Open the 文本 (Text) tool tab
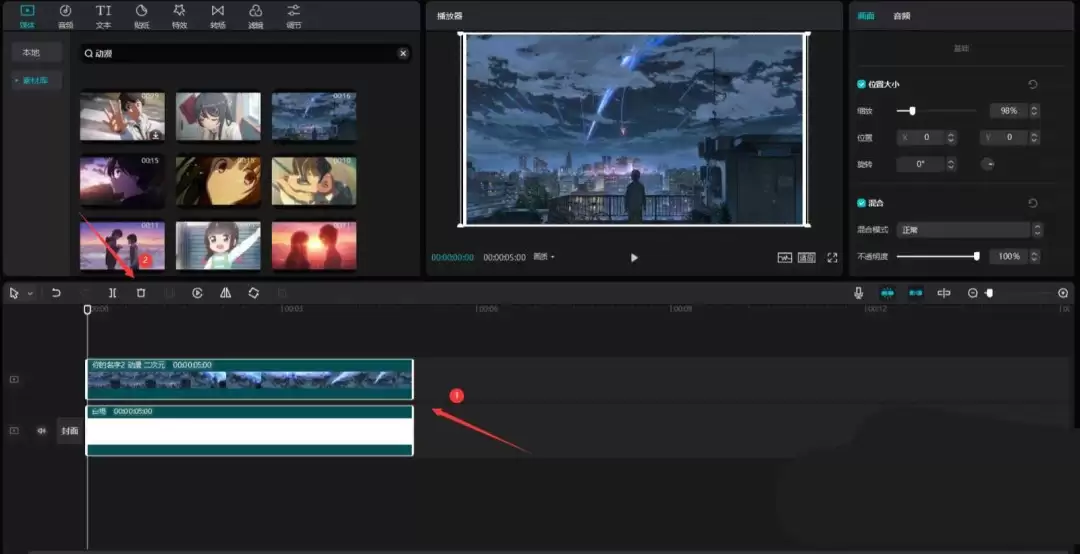Screen dimensions: 1080x554 pos(103,15)
